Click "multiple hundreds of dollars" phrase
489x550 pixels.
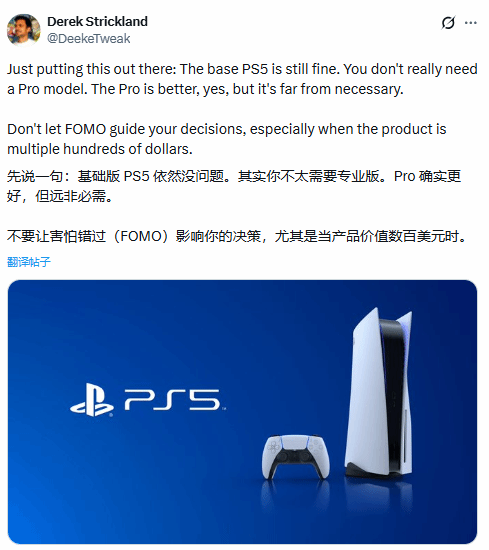(x=98, y=149)
